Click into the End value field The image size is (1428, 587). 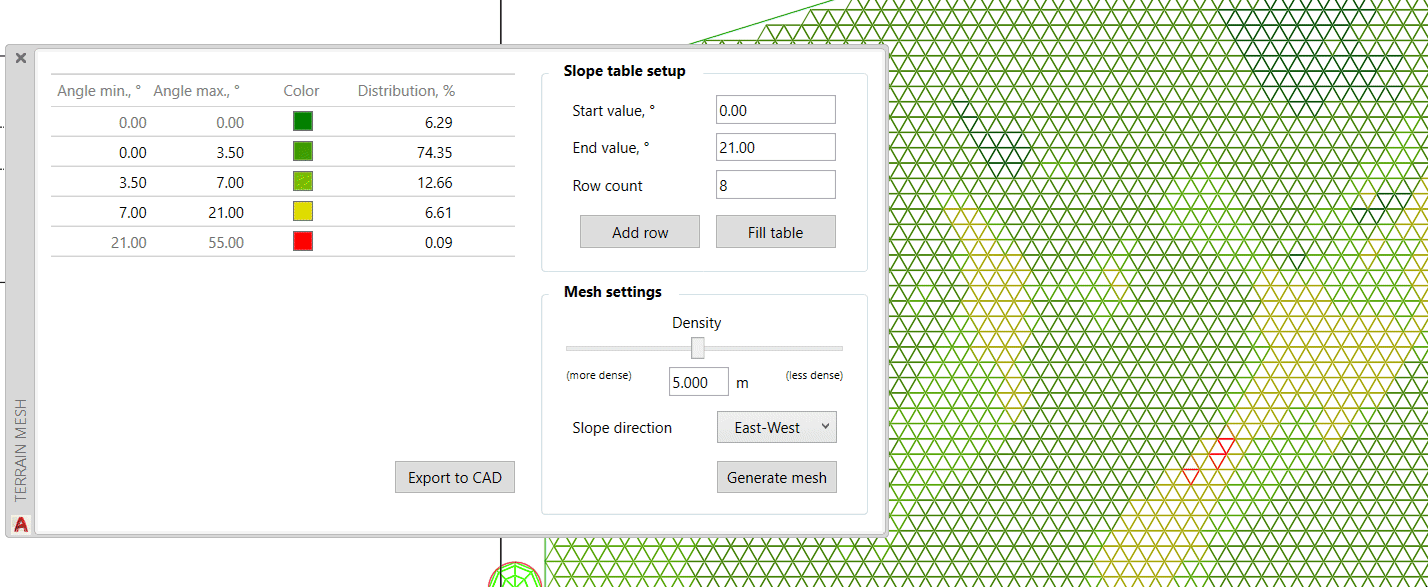click(x=775, y=147)
